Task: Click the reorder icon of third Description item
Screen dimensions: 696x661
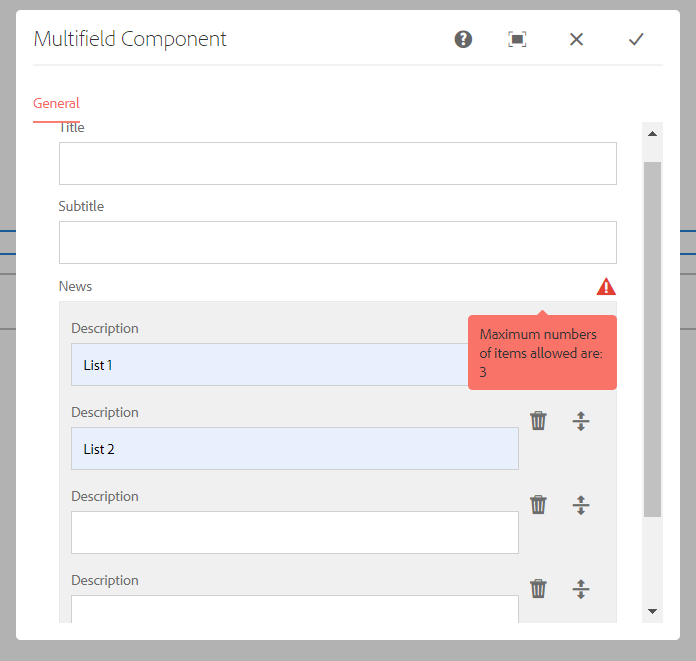Action: point(581,504)
